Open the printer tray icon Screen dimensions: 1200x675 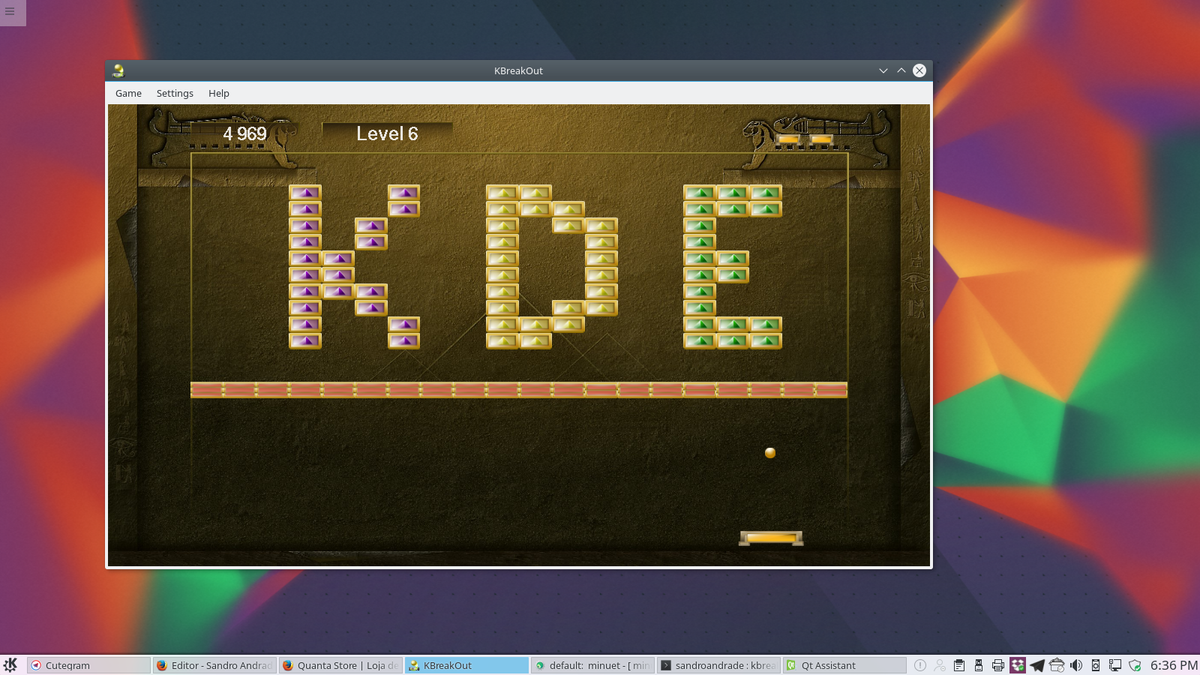point(998,665)
